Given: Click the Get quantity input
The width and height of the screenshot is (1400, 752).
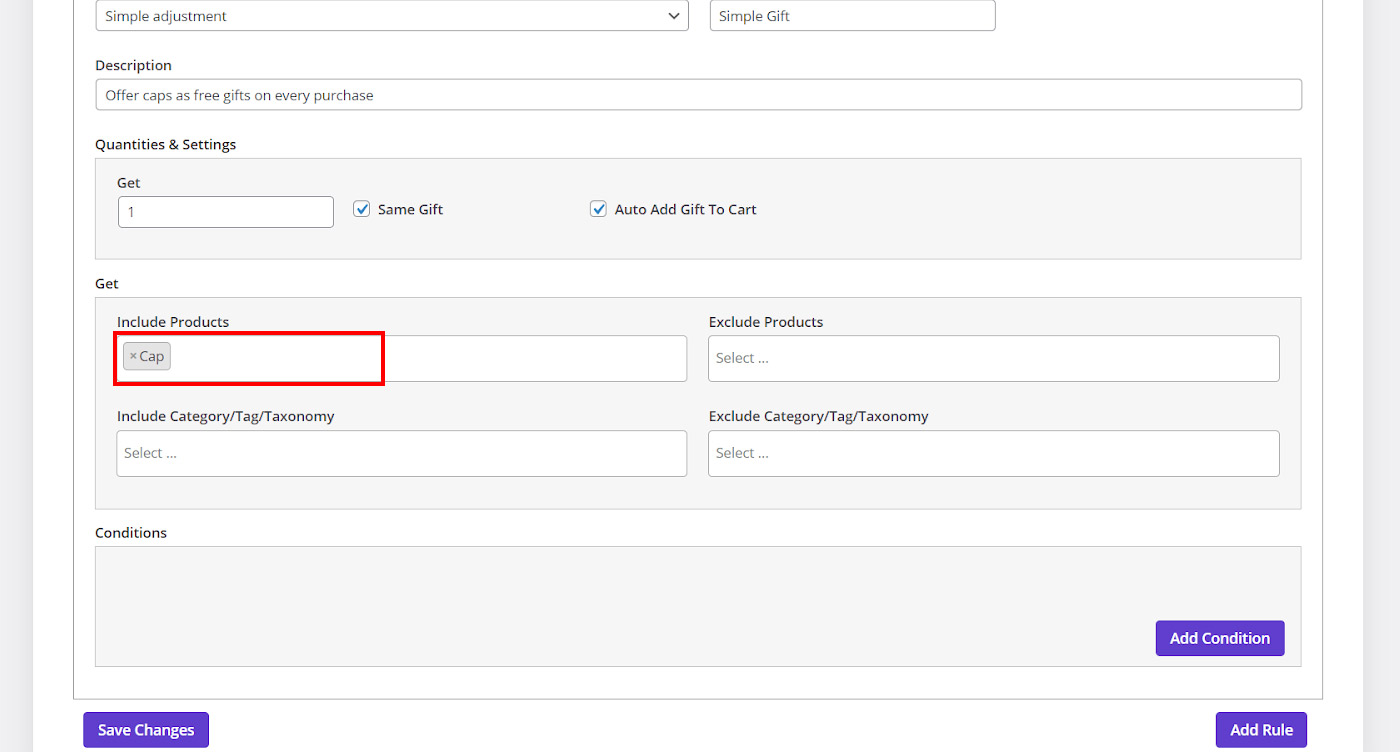Looking at the screenshot, I should [x=226, y=212].
